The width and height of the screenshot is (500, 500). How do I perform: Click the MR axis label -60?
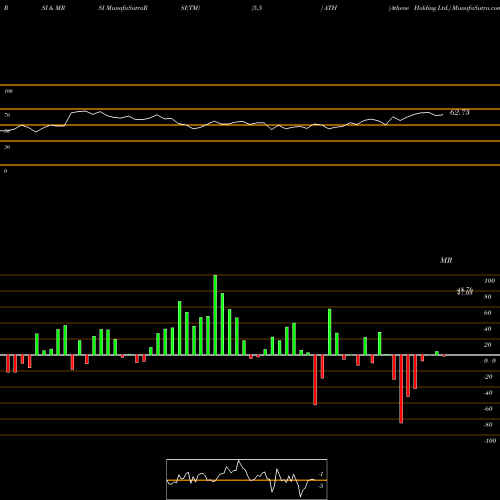[488, 409]
